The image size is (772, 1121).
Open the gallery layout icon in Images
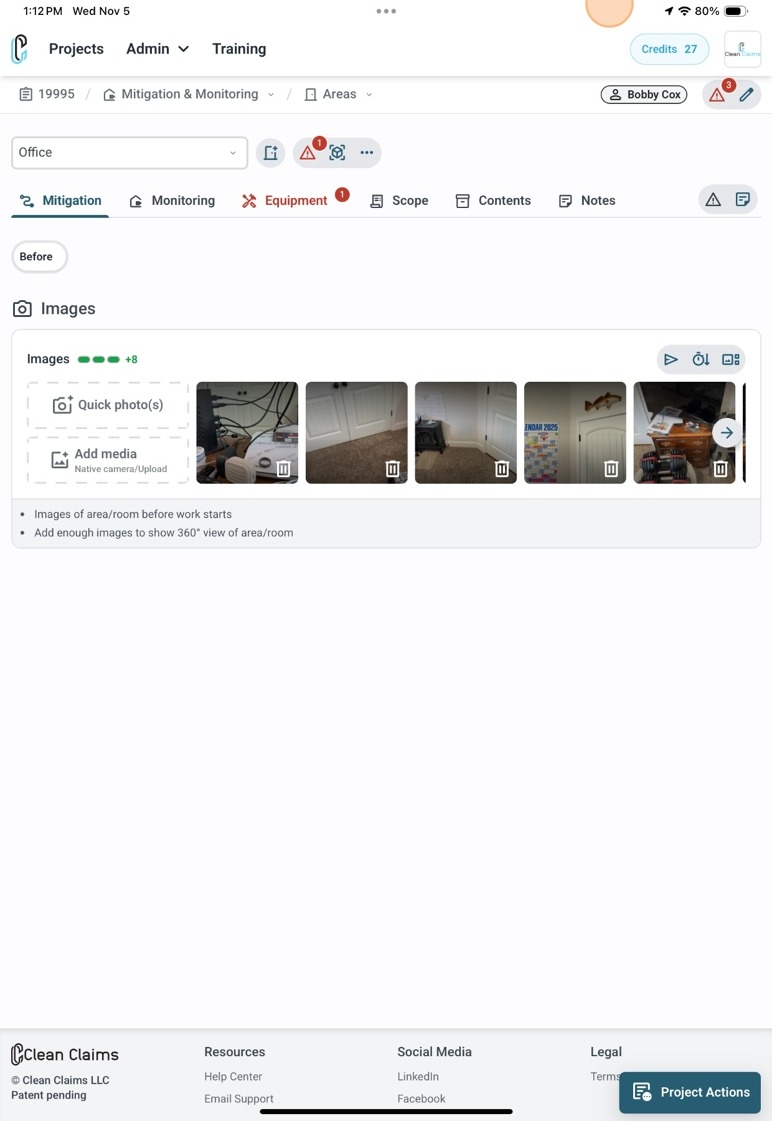pyautogui.click(x=731, y=360)
